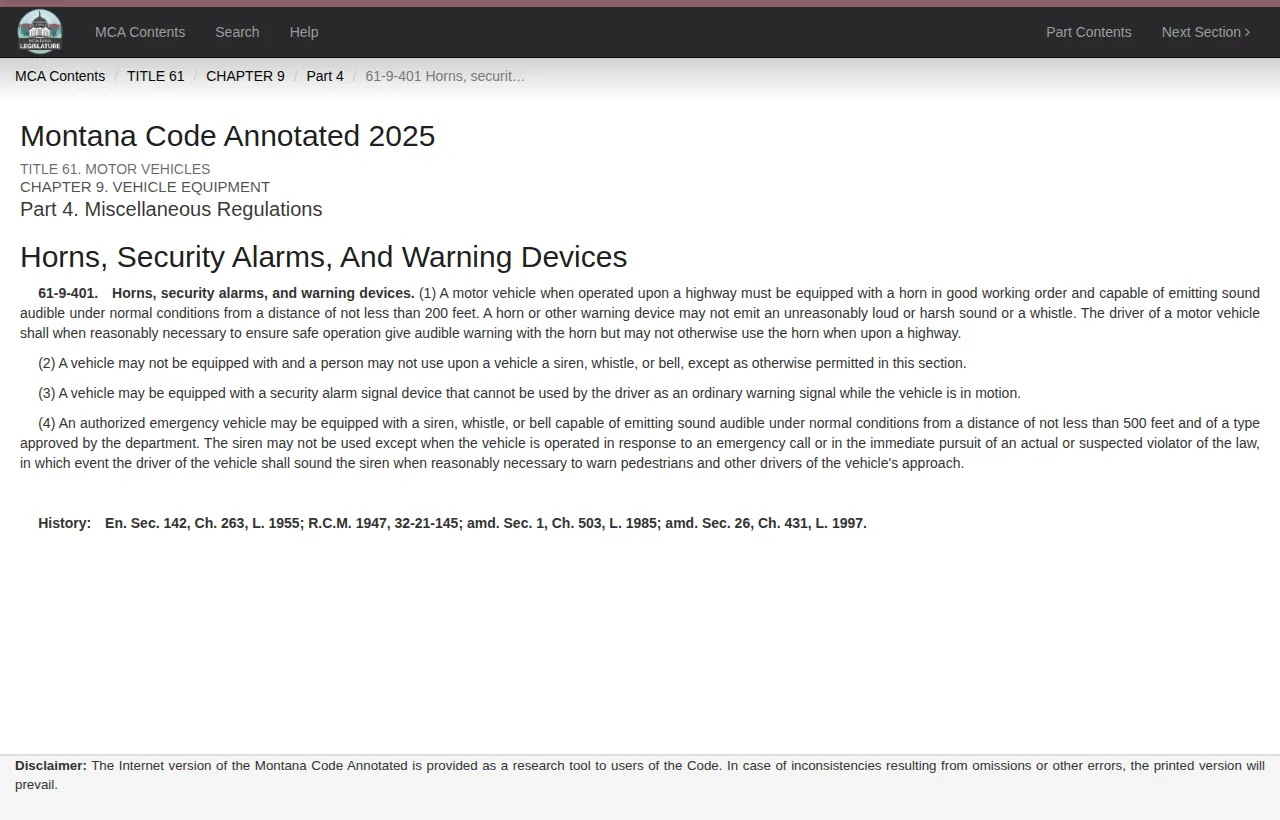Click the CHAPTER 9 VEHICLE EQUIPMENT label
Screen dimensions: 1280x820
tap(144, 187)
